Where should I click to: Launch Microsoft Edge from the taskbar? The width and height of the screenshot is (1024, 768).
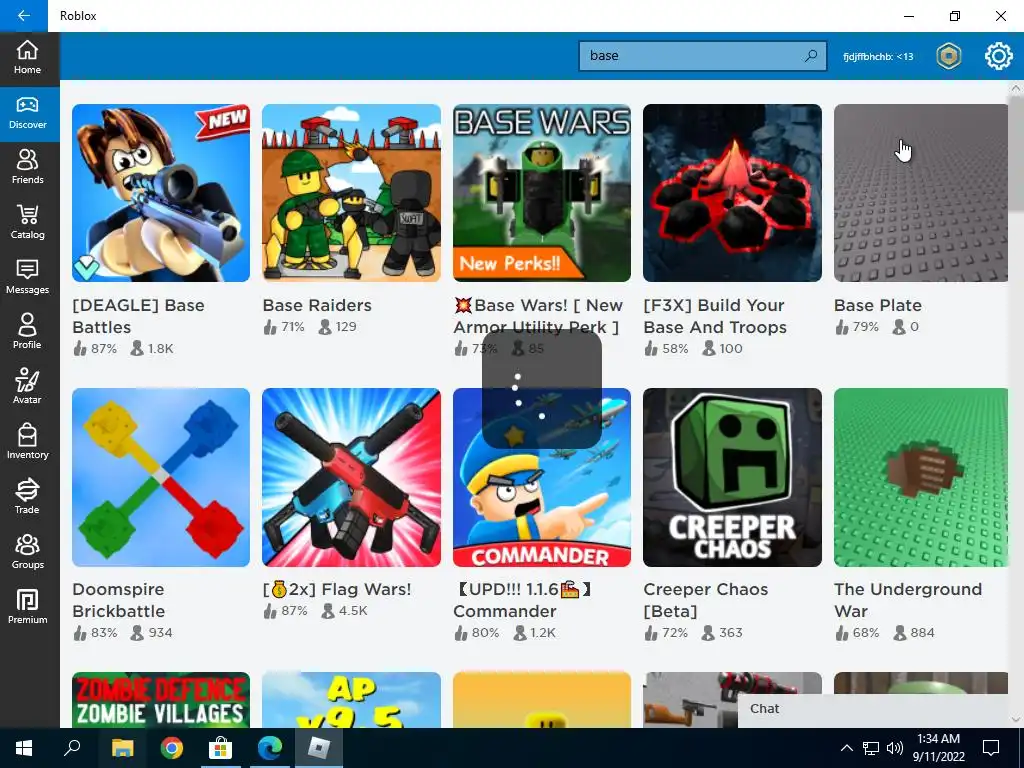[x=270, y=748]
